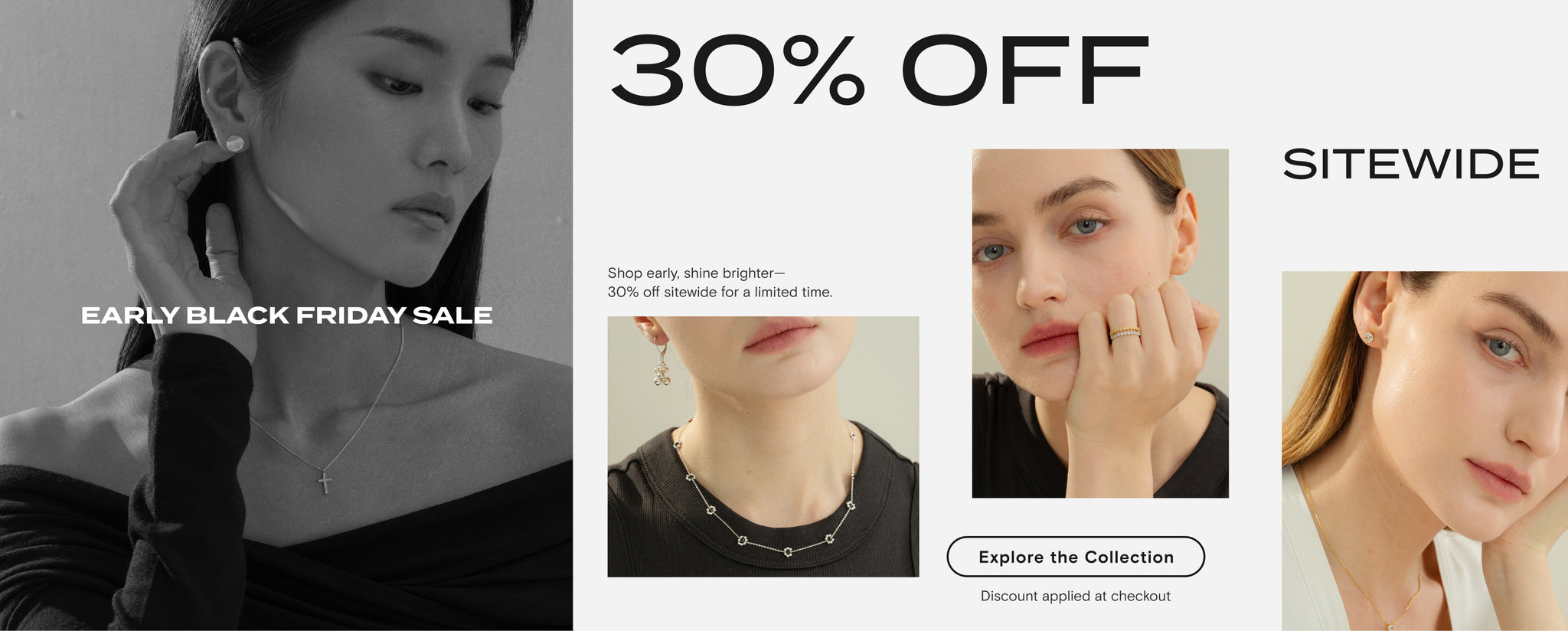
Task: Select the SITEWIDE heading text
Action: pos(1411,165)
